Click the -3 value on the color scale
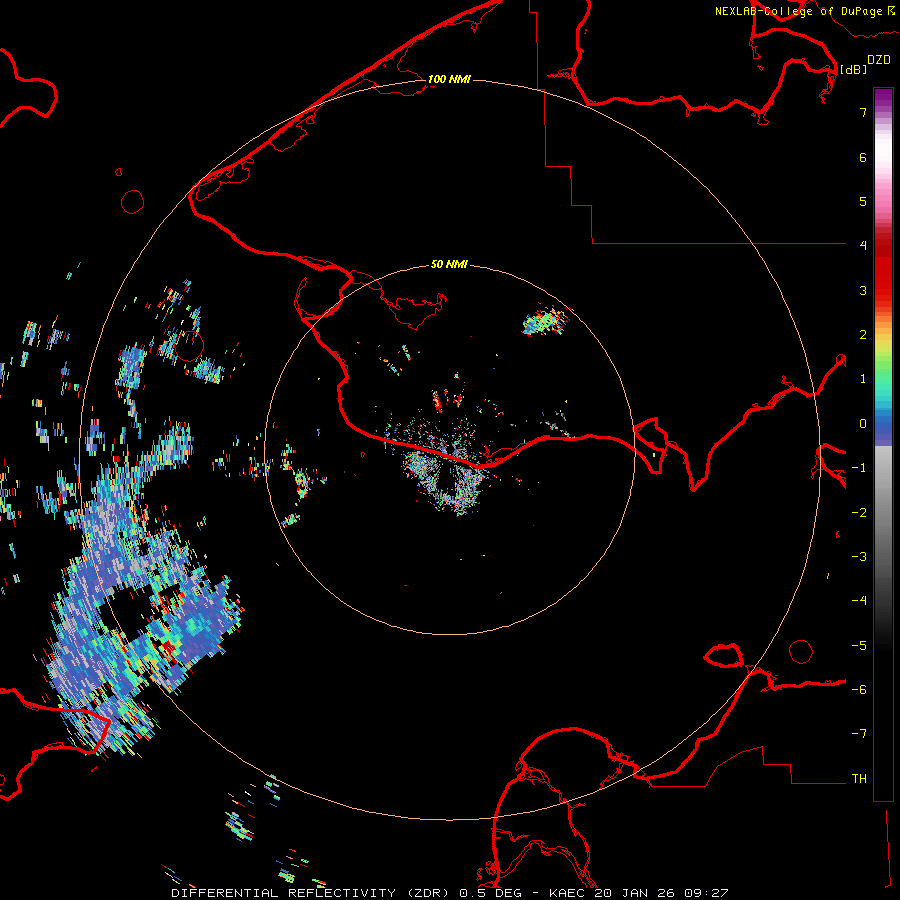The image size is (900, 900). [x=859, y=557]
